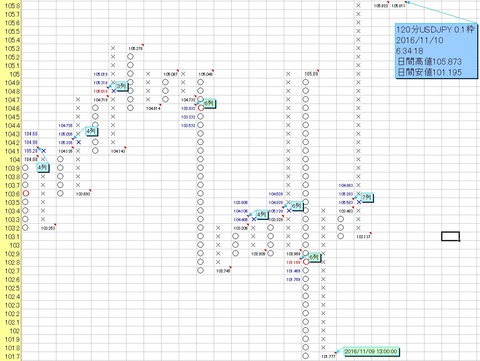
Task: Click the 4列 callout beside row 104.3
Action: click(91, 131)
